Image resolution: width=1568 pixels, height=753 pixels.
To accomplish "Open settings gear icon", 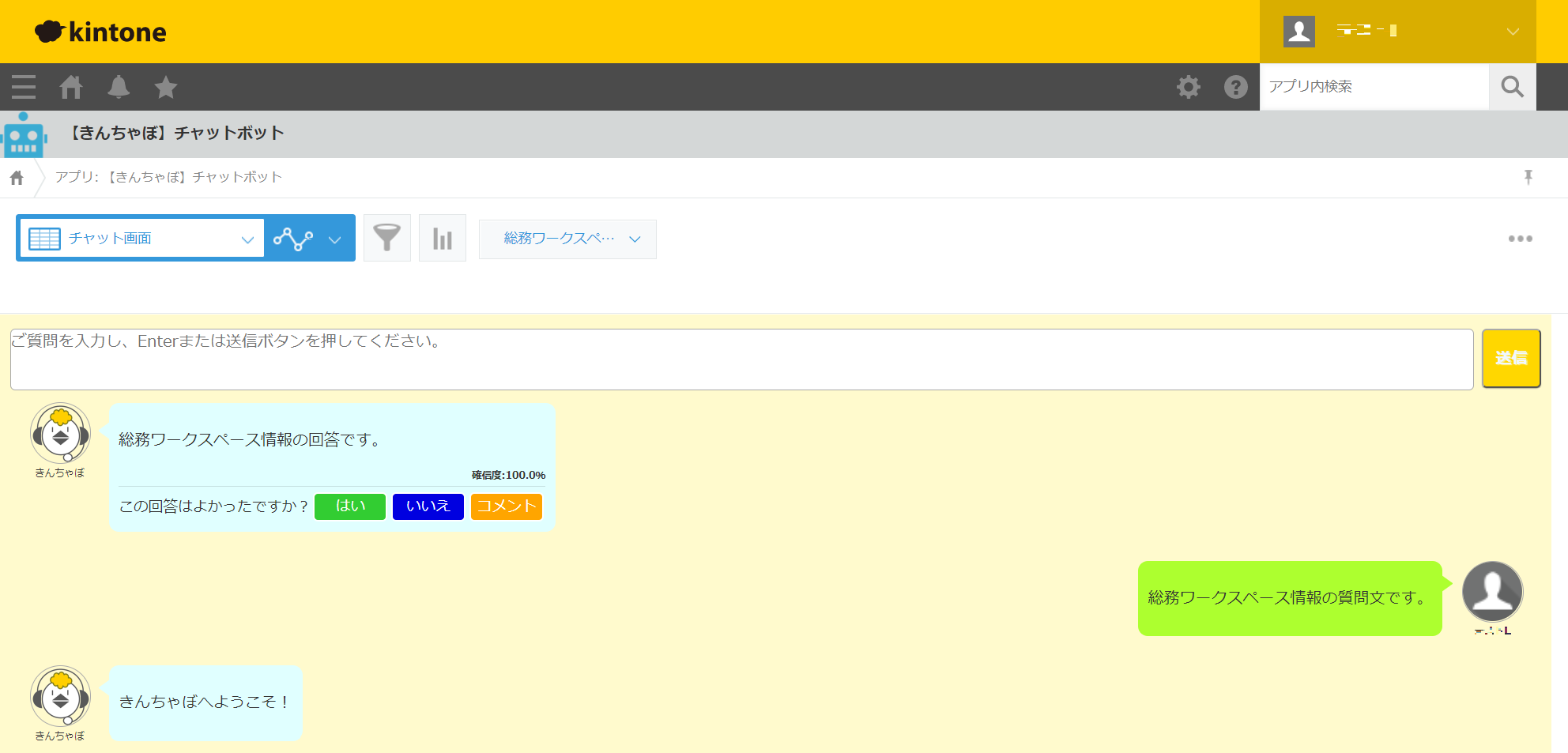I will pyautogui.click(x=1188, y=87).
